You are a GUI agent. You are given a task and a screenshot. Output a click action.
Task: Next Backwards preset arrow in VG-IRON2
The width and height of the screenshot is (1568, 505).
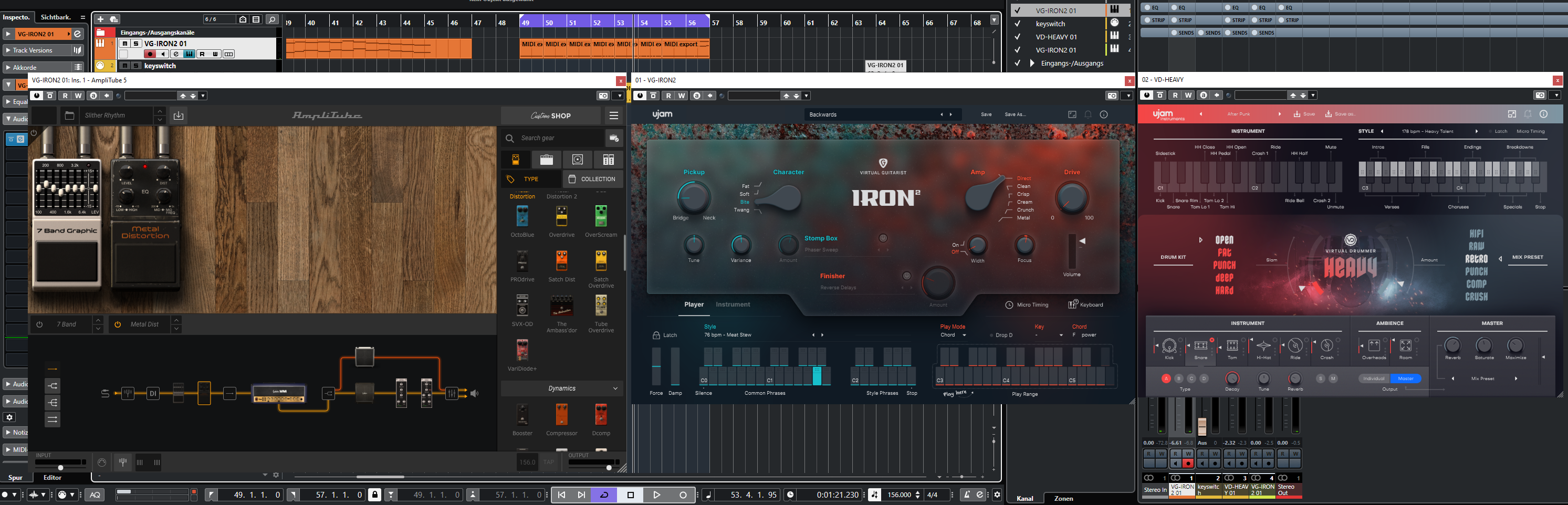point(951,114)
